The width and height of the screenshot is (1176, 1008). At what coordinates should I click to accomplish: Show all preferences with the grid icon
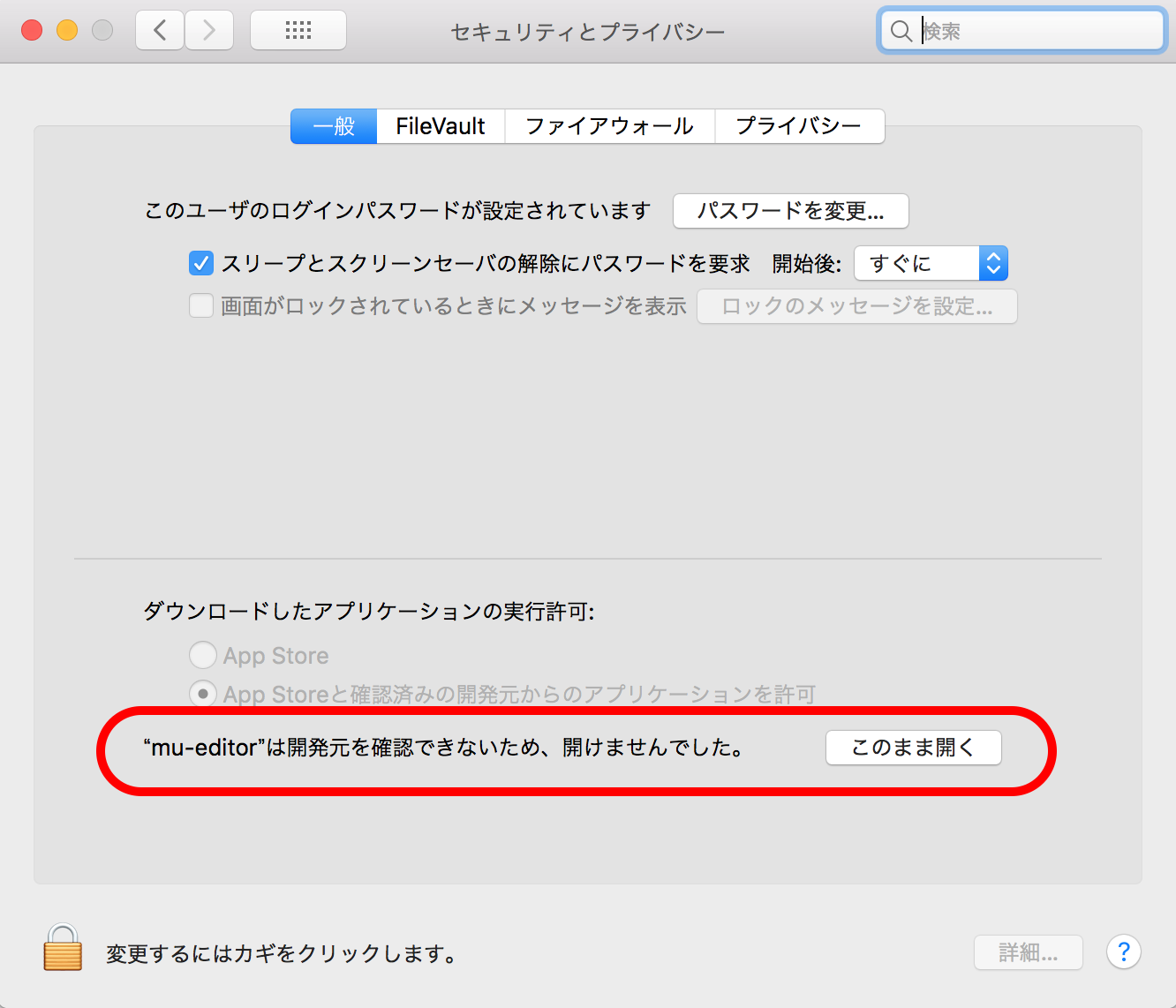point(298,31)
